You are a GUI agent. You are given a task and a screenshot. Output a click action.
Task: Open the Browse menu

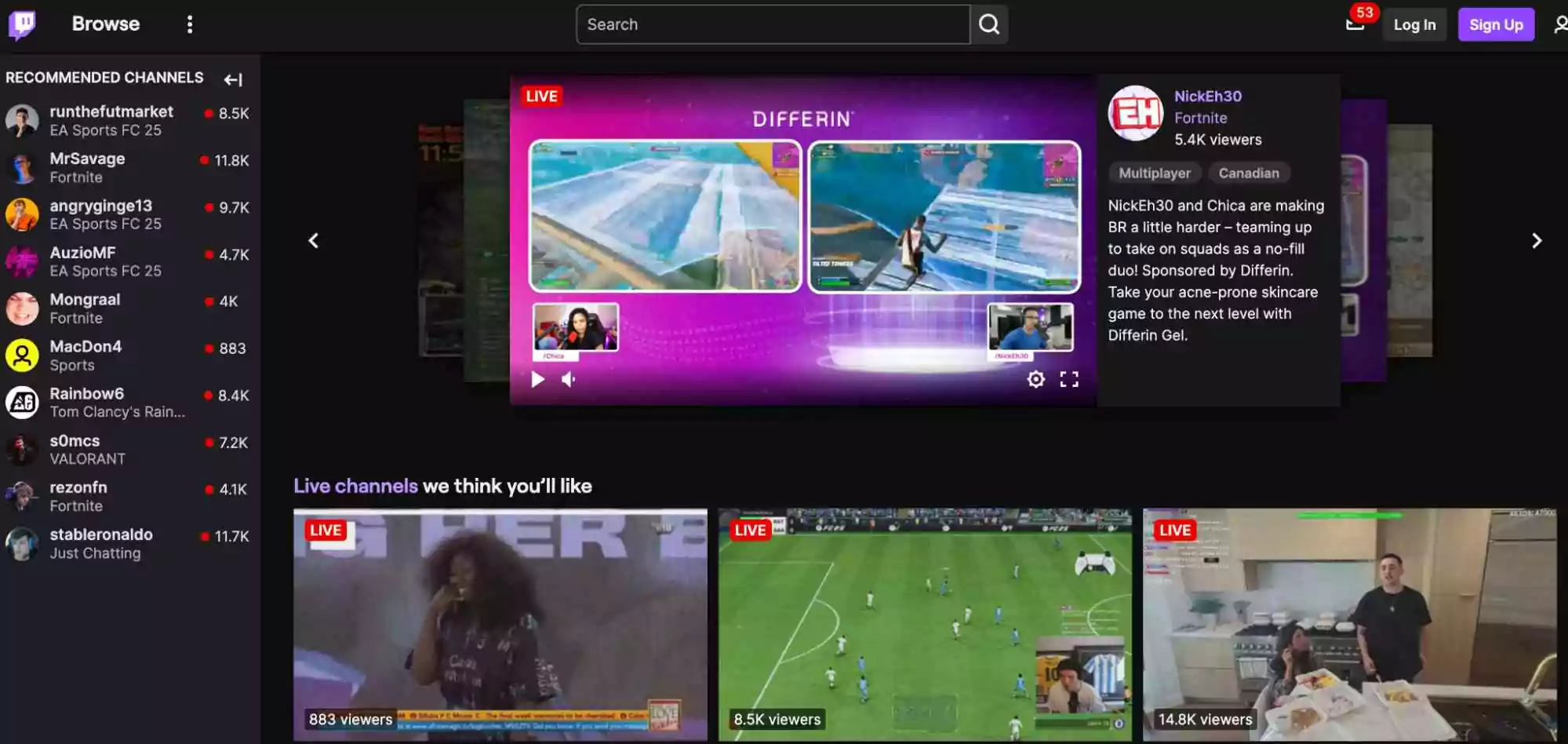point(105,24)
